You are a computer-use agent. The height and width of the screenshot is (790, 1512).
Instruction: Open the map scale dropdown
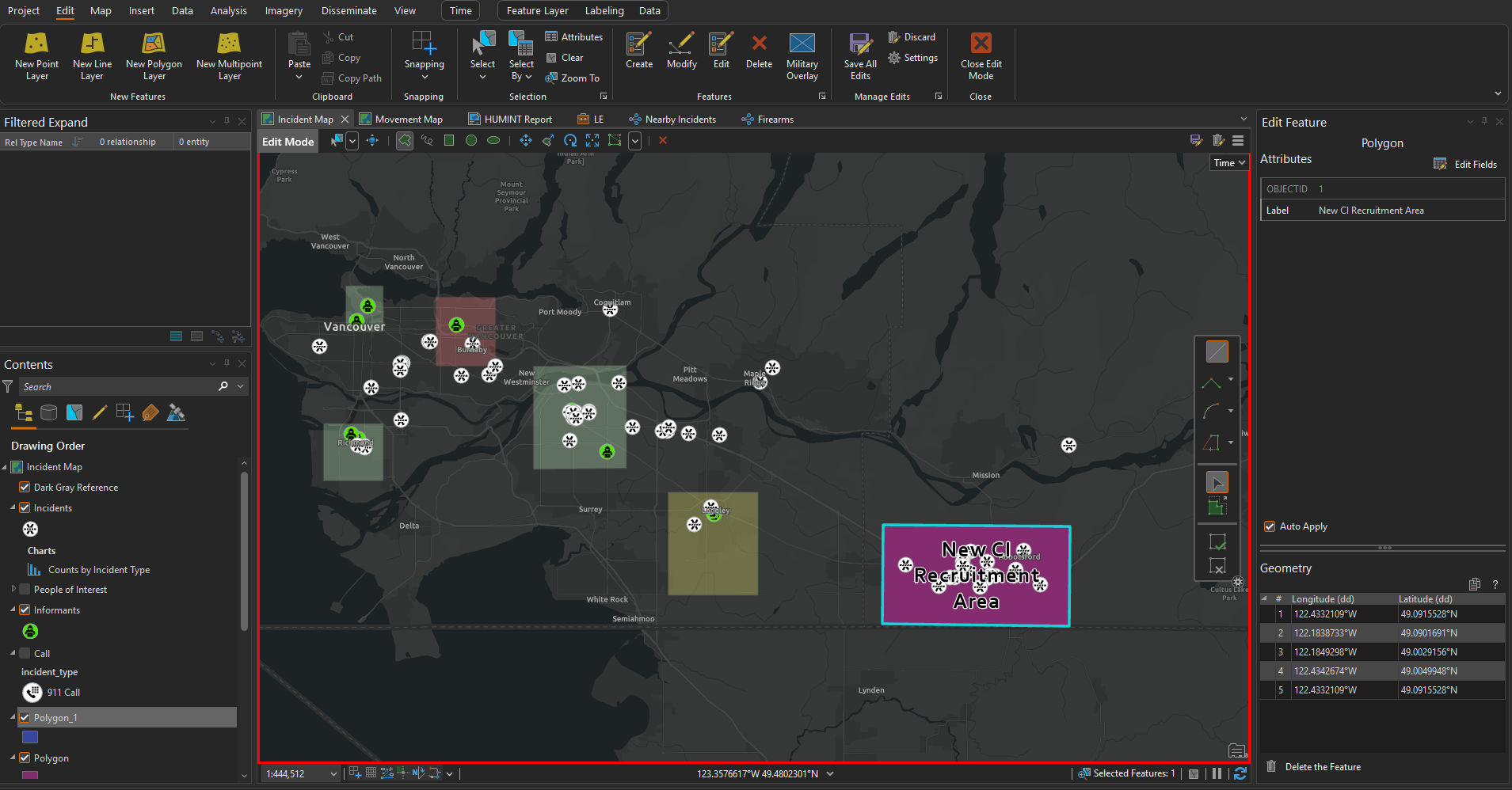point(333,773)
